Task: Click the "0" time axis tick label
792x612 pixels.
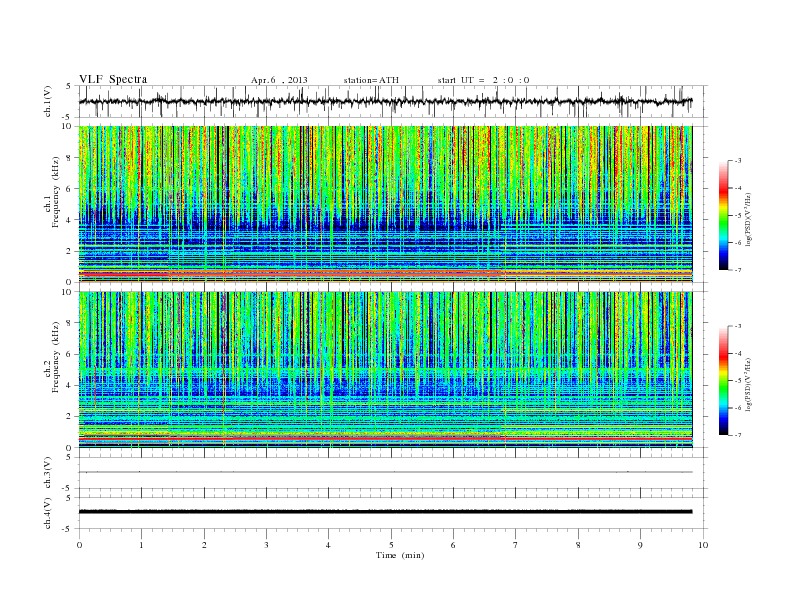Action: [x=79, y=545]
